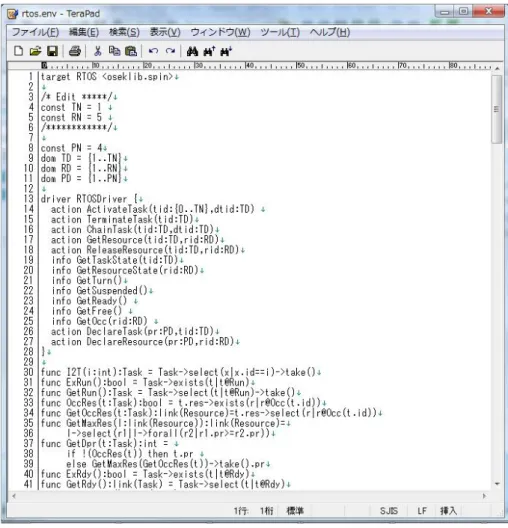Open the ヘルプ(H) menu
The height and width of the screenshot is (528, 508).
click(330, 32)
